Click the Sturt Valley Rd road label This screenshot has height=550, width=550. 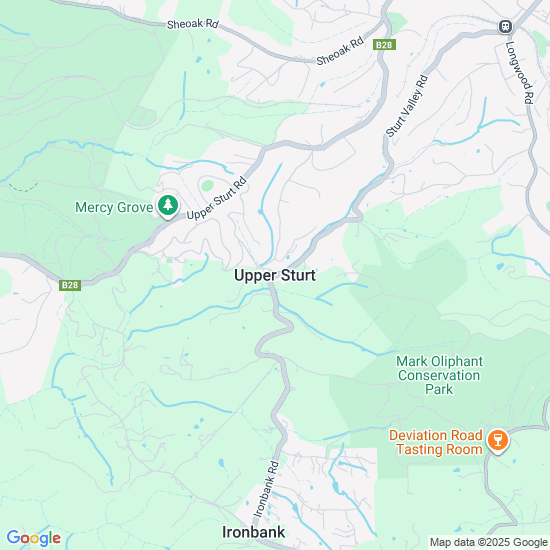407,106
